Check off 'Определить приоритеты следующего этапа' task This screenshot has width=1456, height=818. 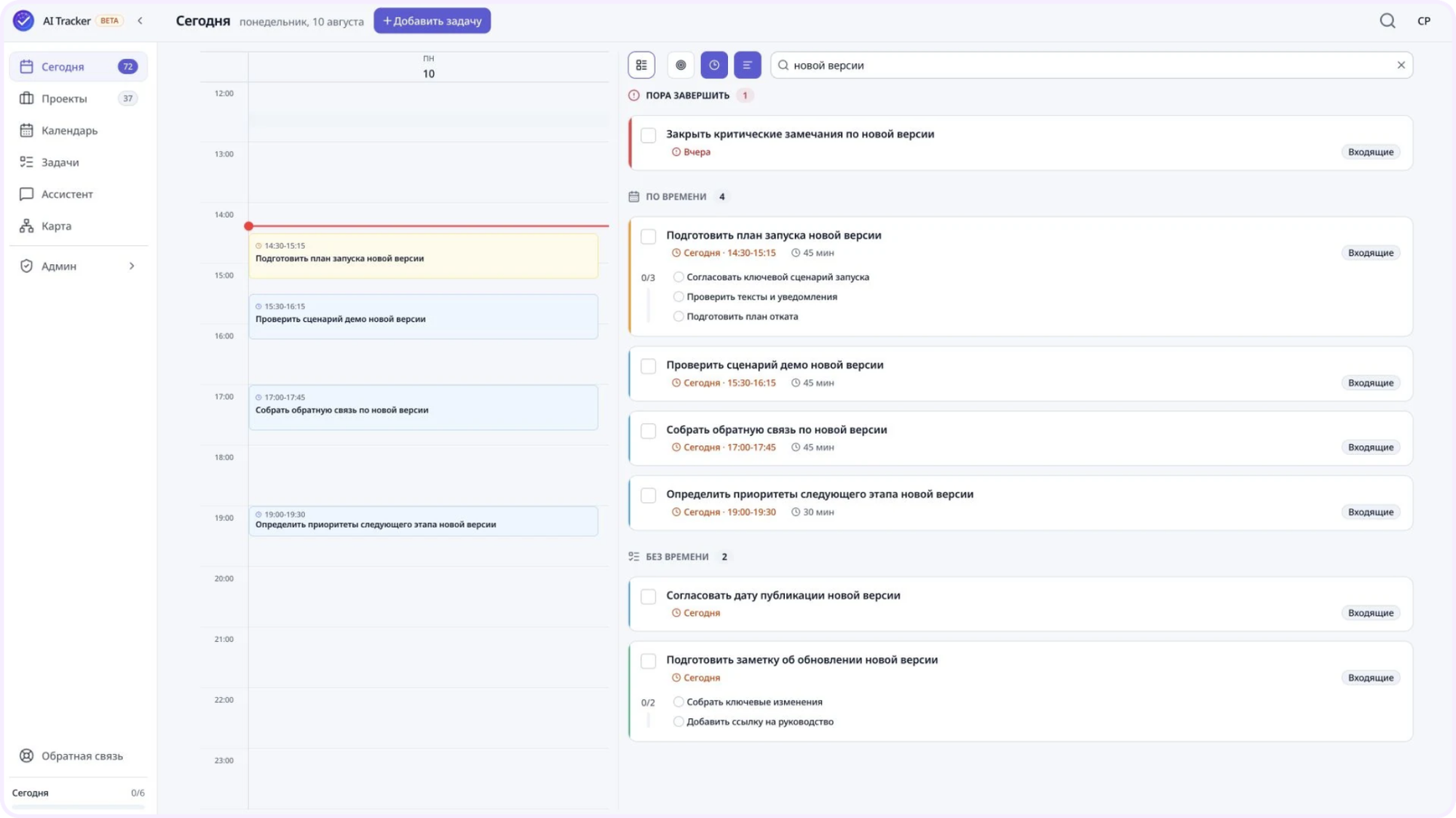click(x=648, y=496)
